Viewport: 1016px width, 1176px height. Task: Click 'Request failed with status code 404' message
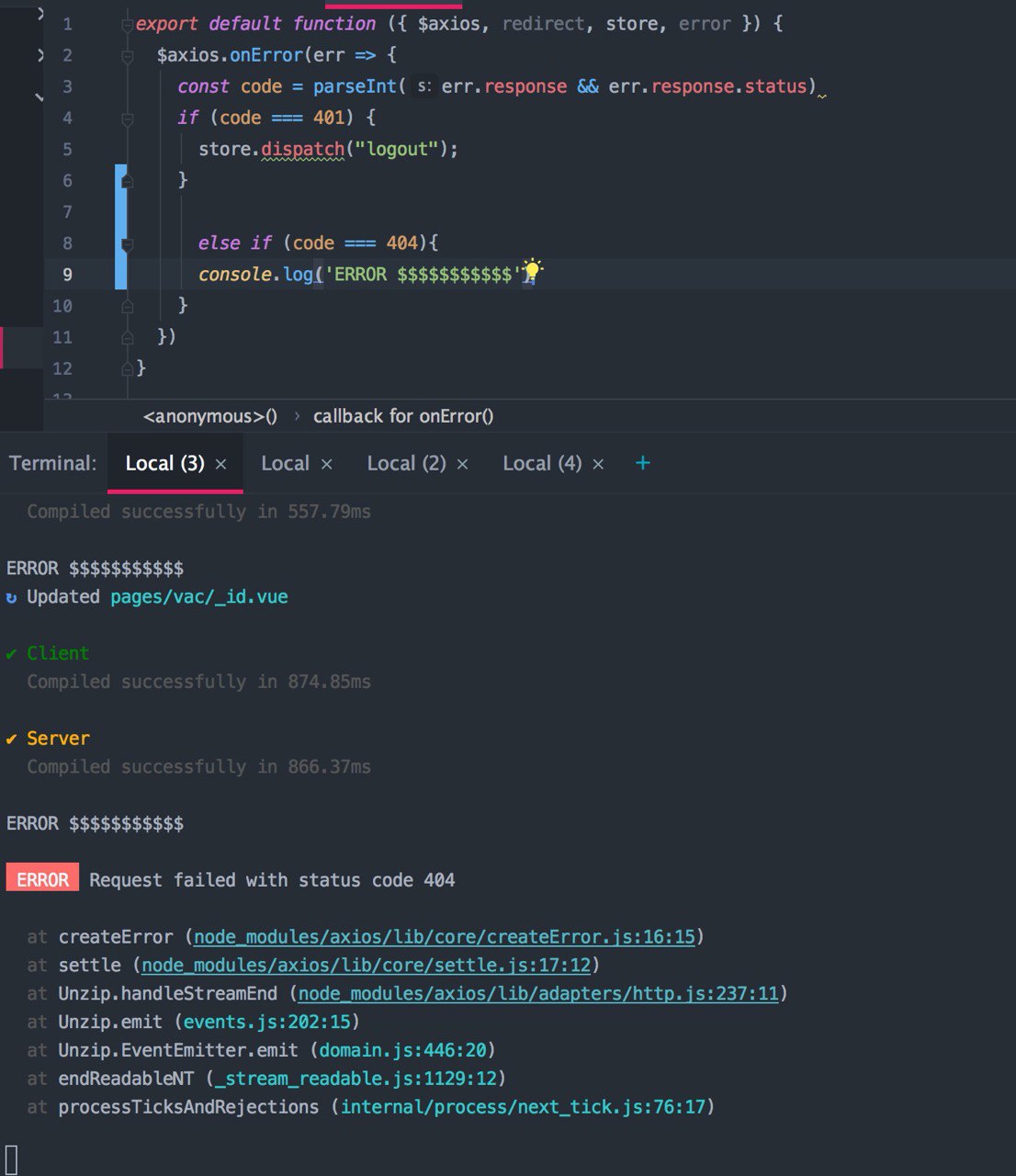tap(272, 880)
